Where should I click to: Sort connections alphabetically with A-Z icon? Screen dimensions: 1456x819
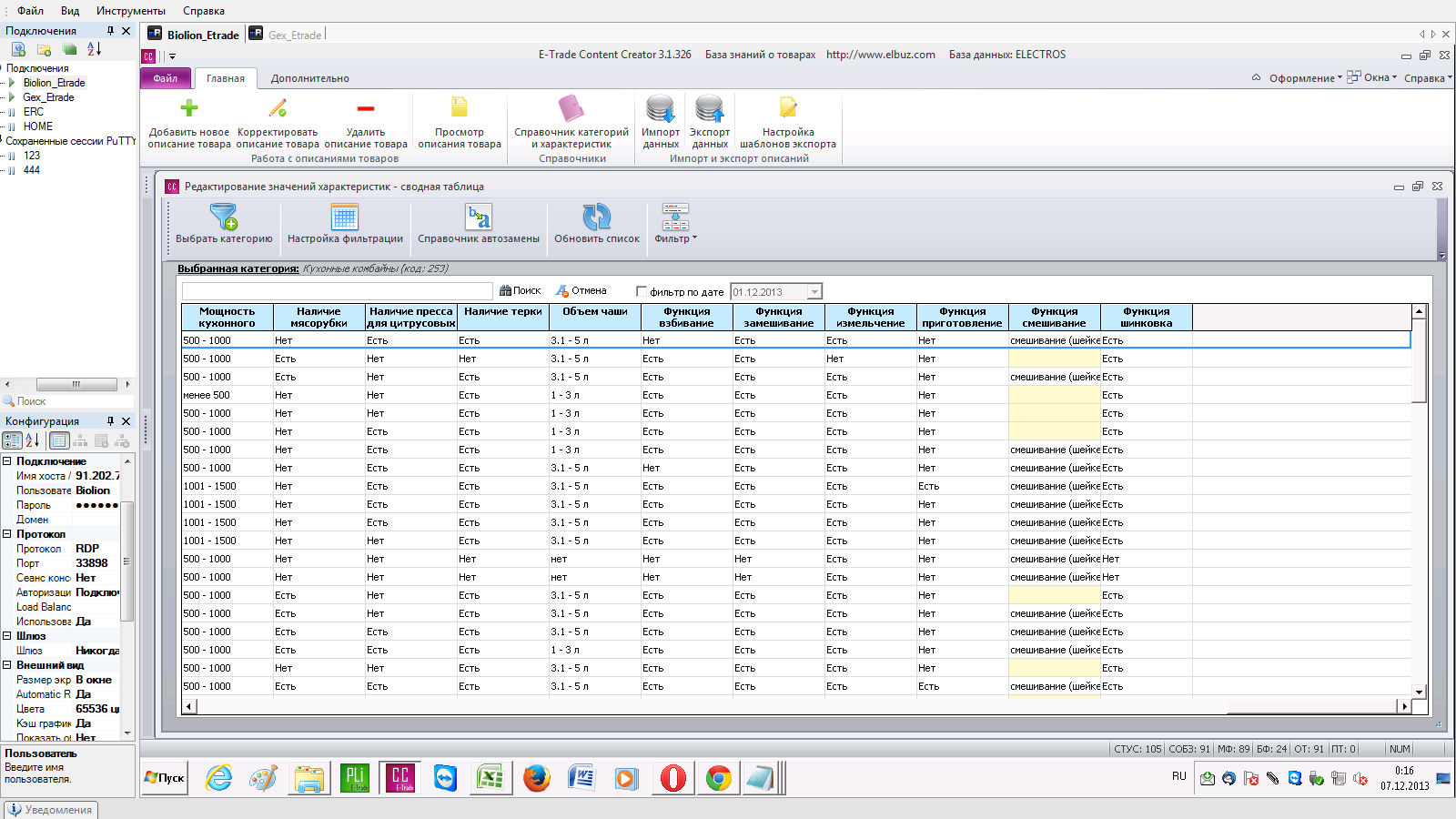pos(95,49)
